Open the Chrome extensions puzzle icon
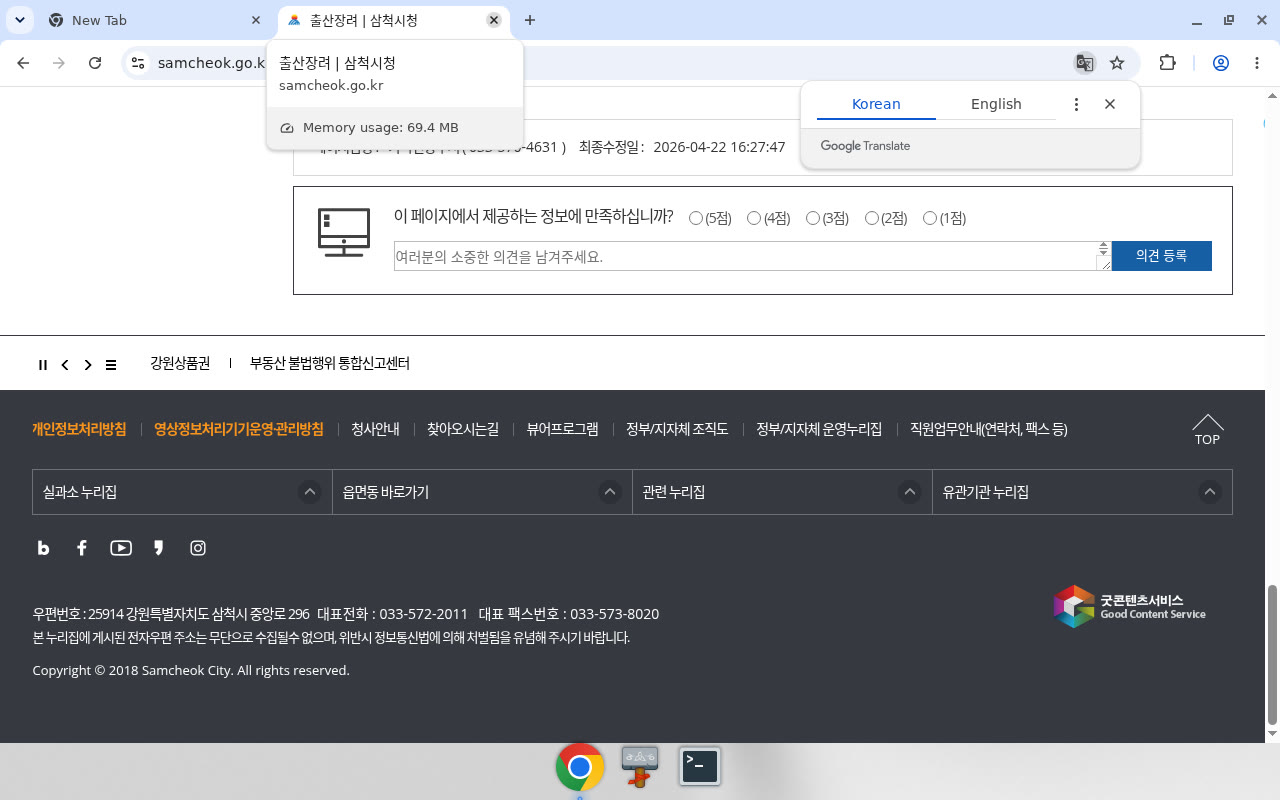 pos(1167,63)
